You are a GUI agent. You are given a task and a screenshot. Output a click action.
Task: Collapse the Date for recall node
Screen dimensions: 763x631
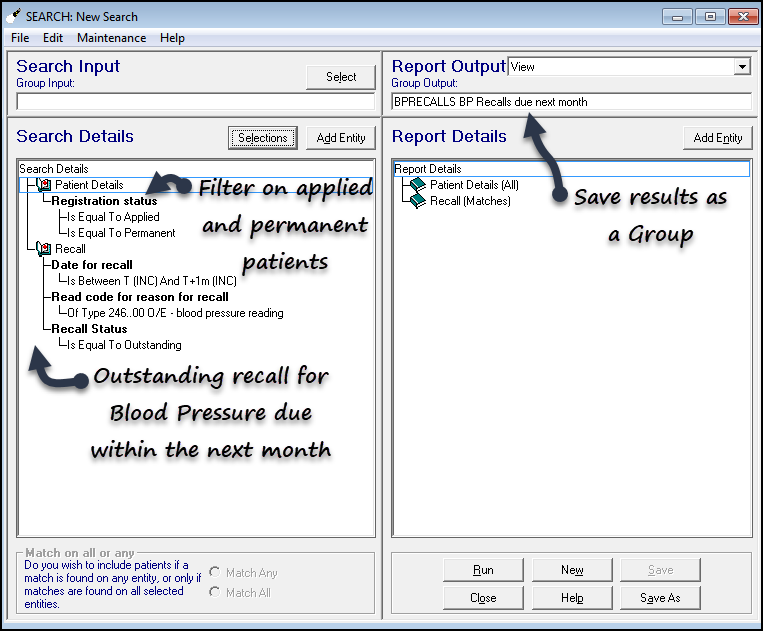tap(92, 265)
